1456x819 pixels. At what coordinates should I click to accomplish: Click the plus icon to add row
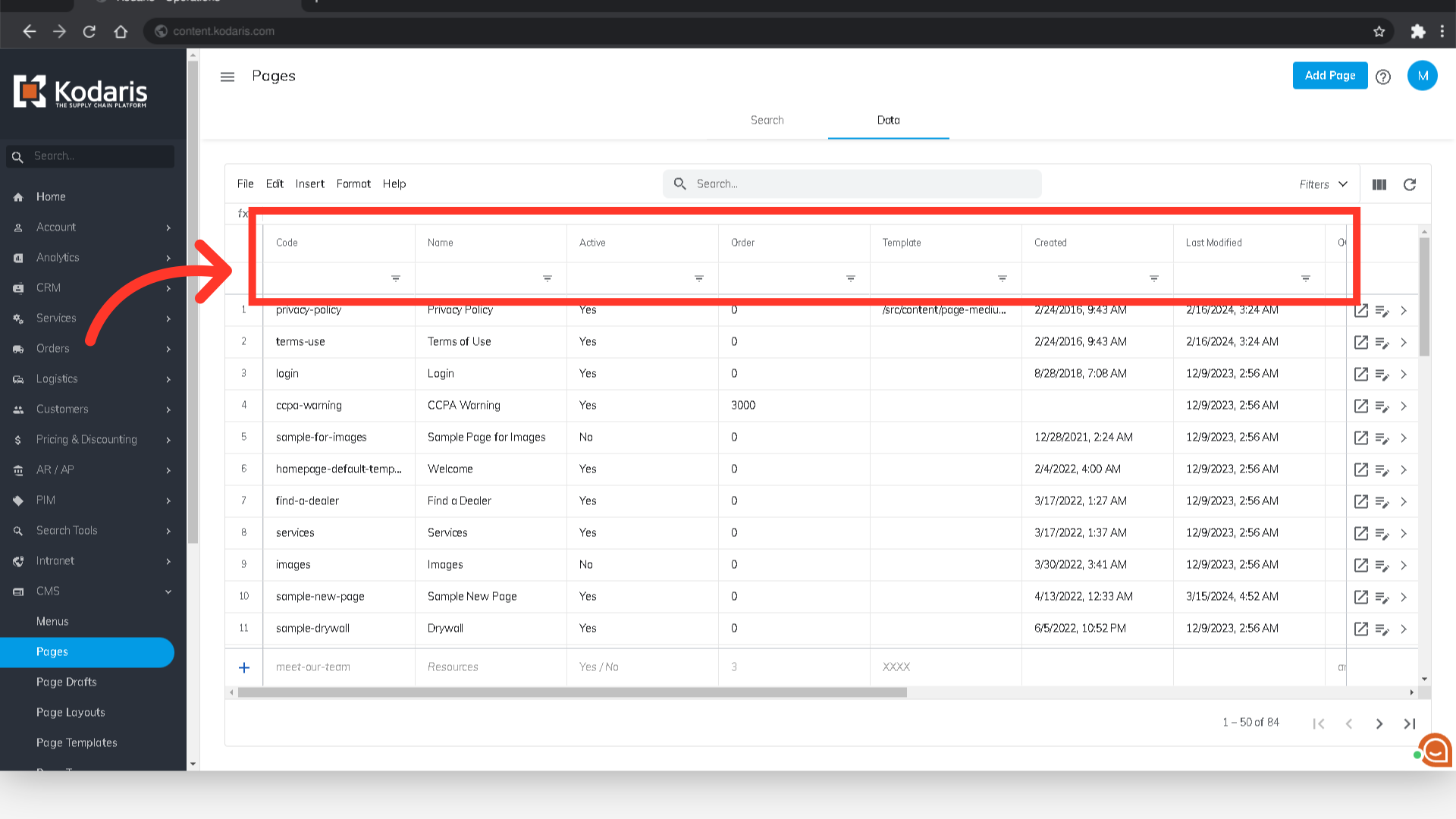(244, 667)
